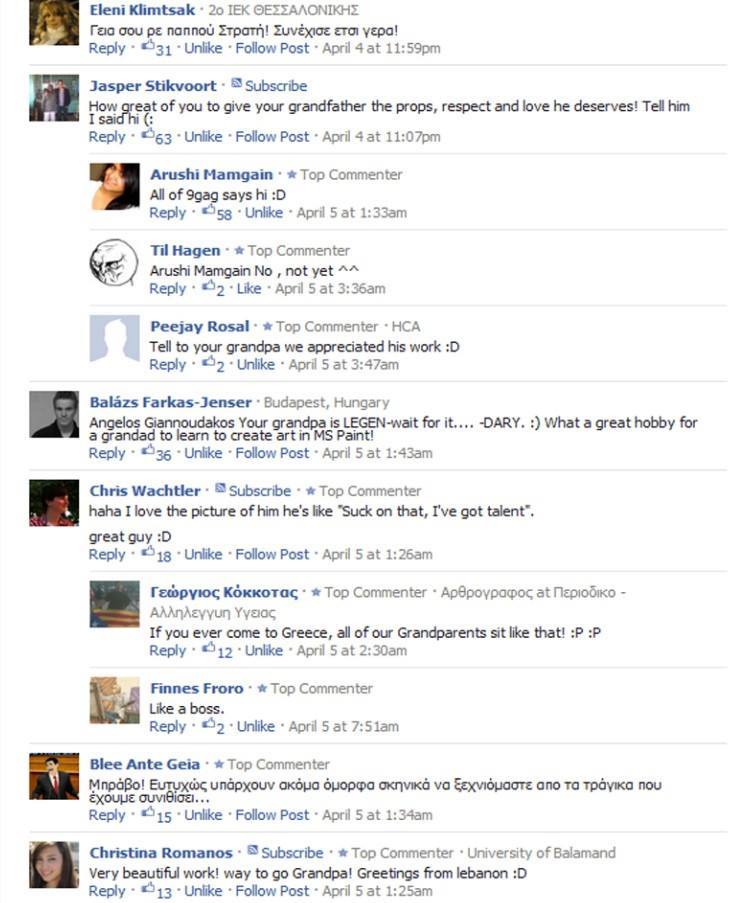The image size is (733, 903).
Task: Unlike Finnes Froro's 'Like a boss' reply
Action: click(x=256, y=726)
